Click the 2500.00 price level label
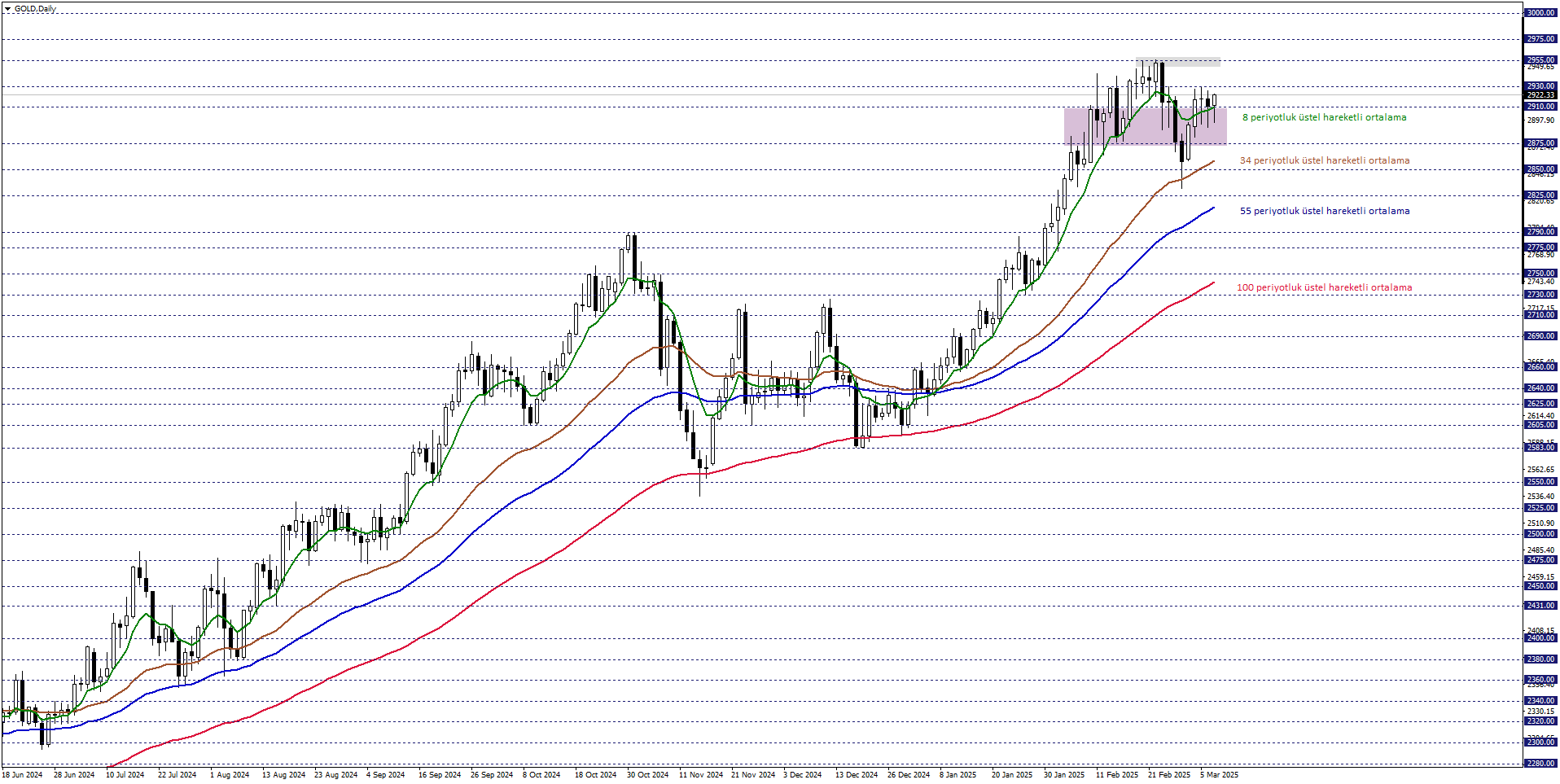 1540,534
